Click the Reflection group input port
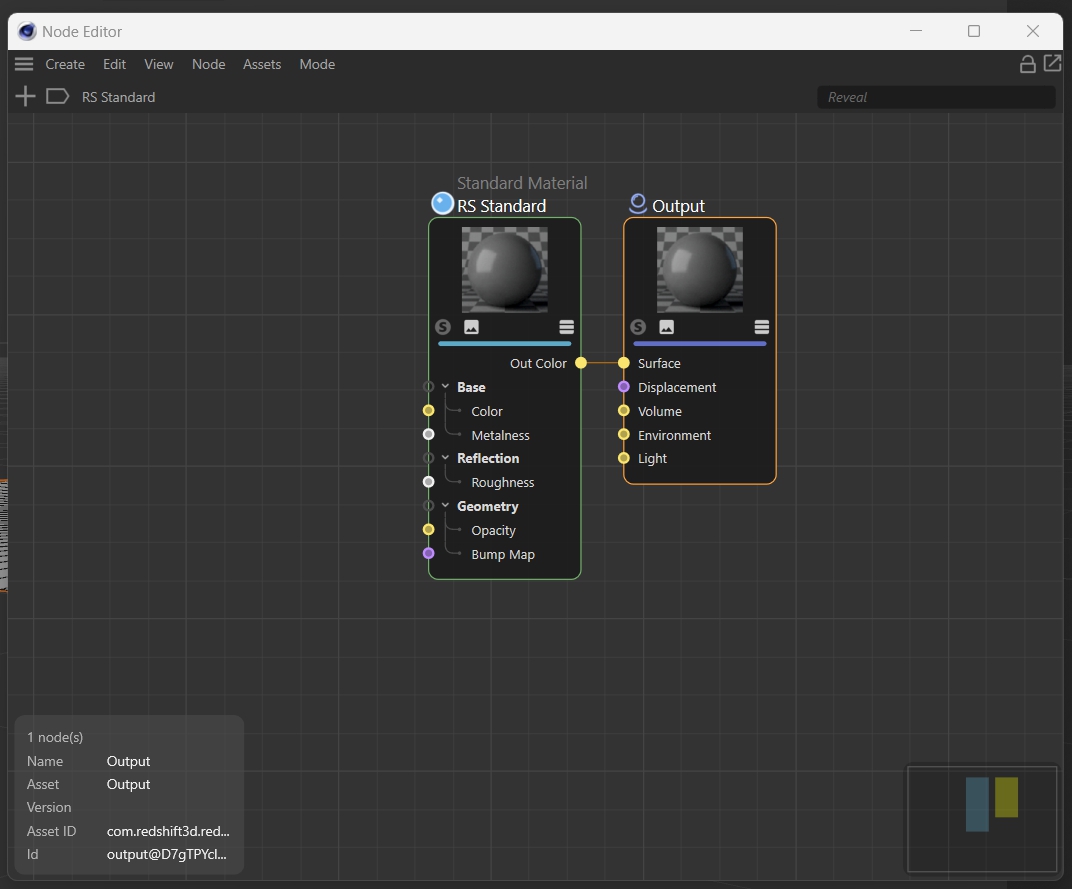 point(429,458)
